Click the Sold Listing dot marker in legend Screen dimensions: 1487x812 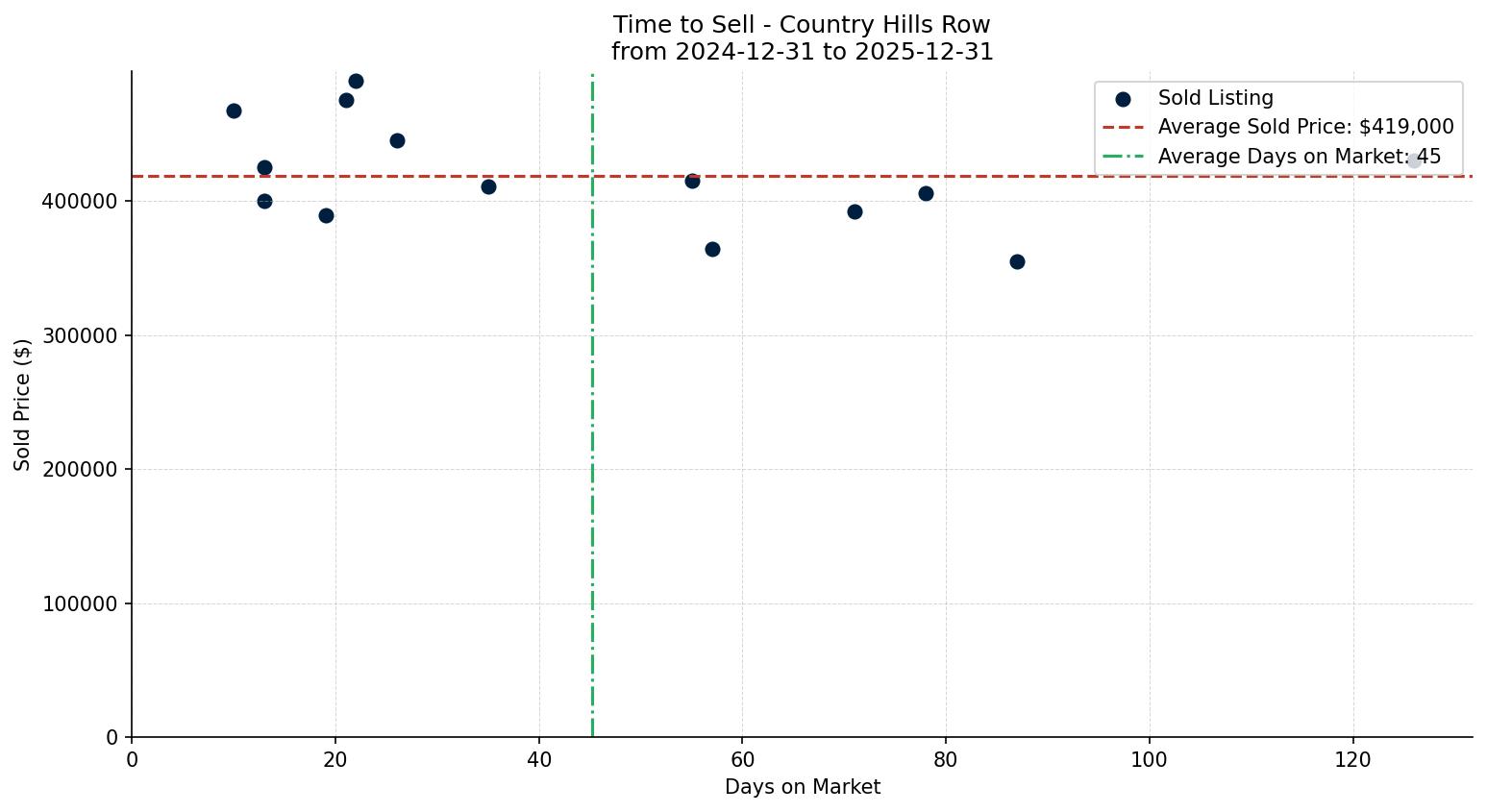pyautogui.click(x=1123, y=99)
